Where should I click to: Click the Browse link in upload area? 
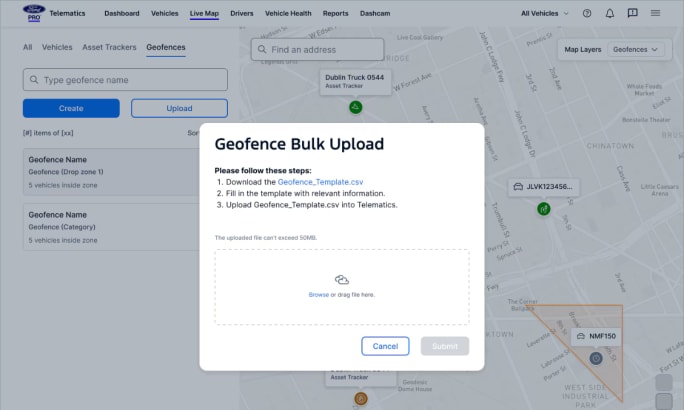pos(318,295)
